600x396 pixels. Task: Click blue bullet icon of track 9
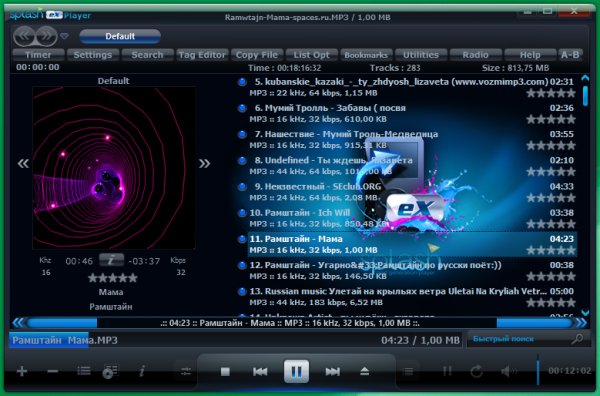coord(242,187)
